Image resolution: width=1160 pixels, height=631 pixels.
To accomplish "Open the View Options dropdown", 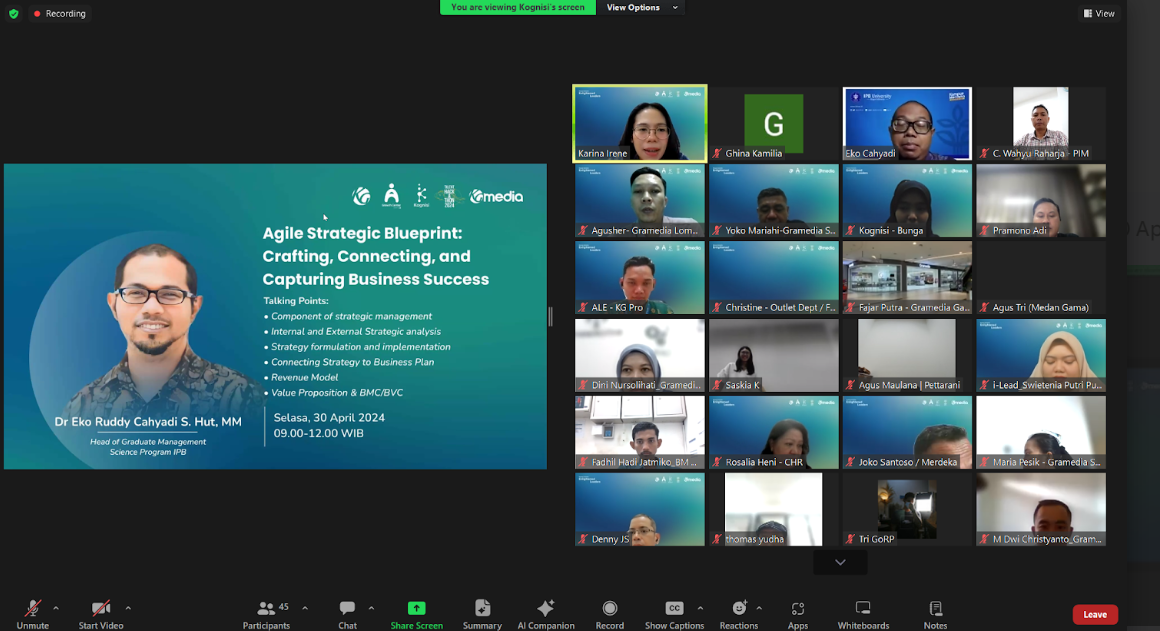I will (641, 7).
